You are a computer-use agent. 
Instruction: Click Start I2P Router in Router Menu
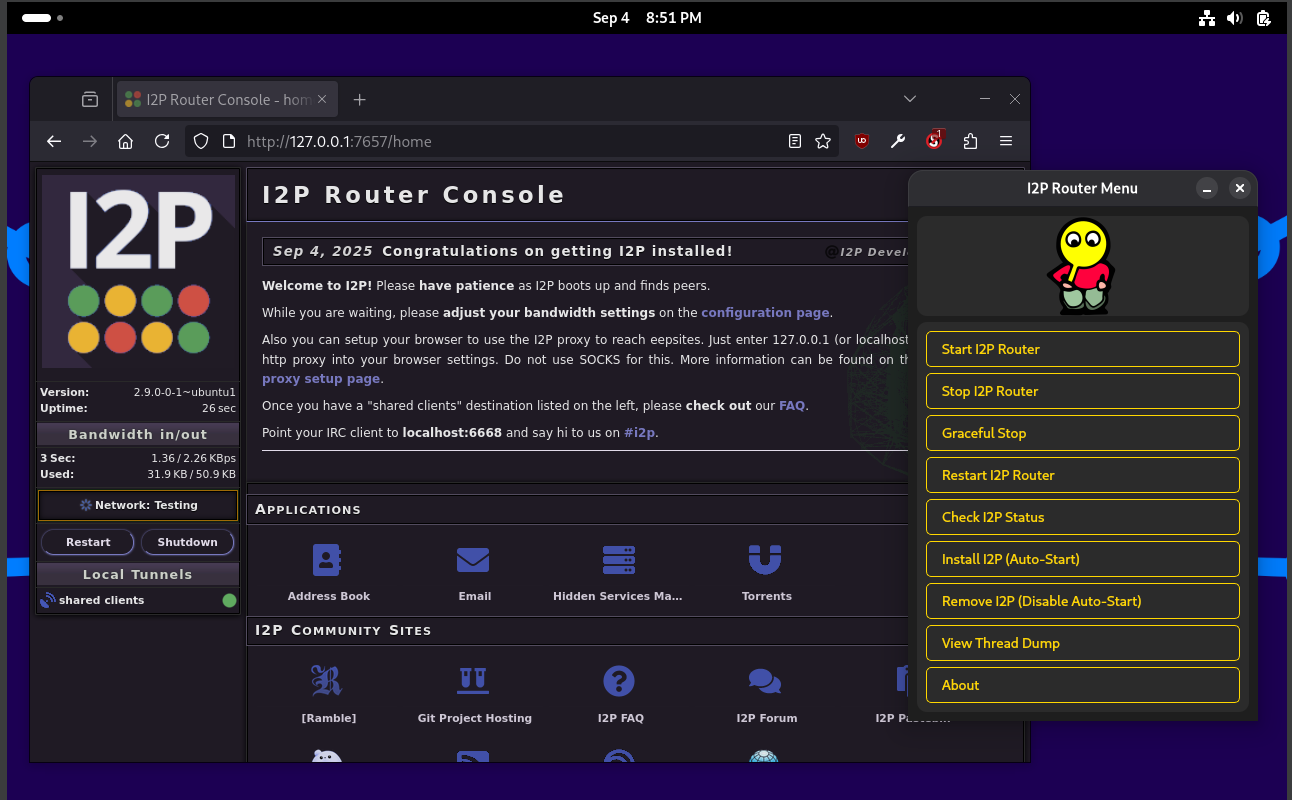click(x=1083, y=349)
